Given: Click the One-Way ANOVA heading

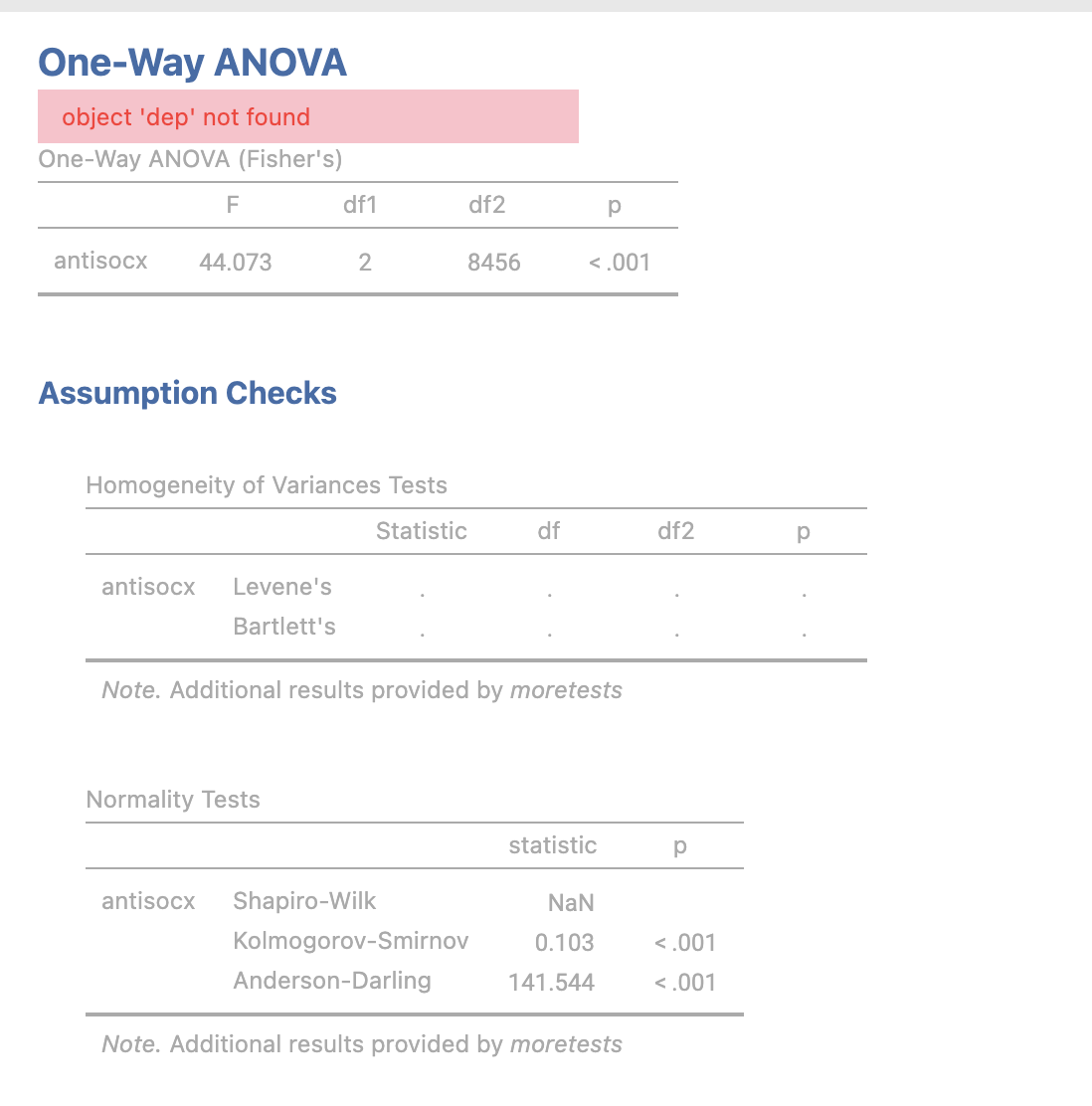Looking at the screenshot, I should (192, 62).
